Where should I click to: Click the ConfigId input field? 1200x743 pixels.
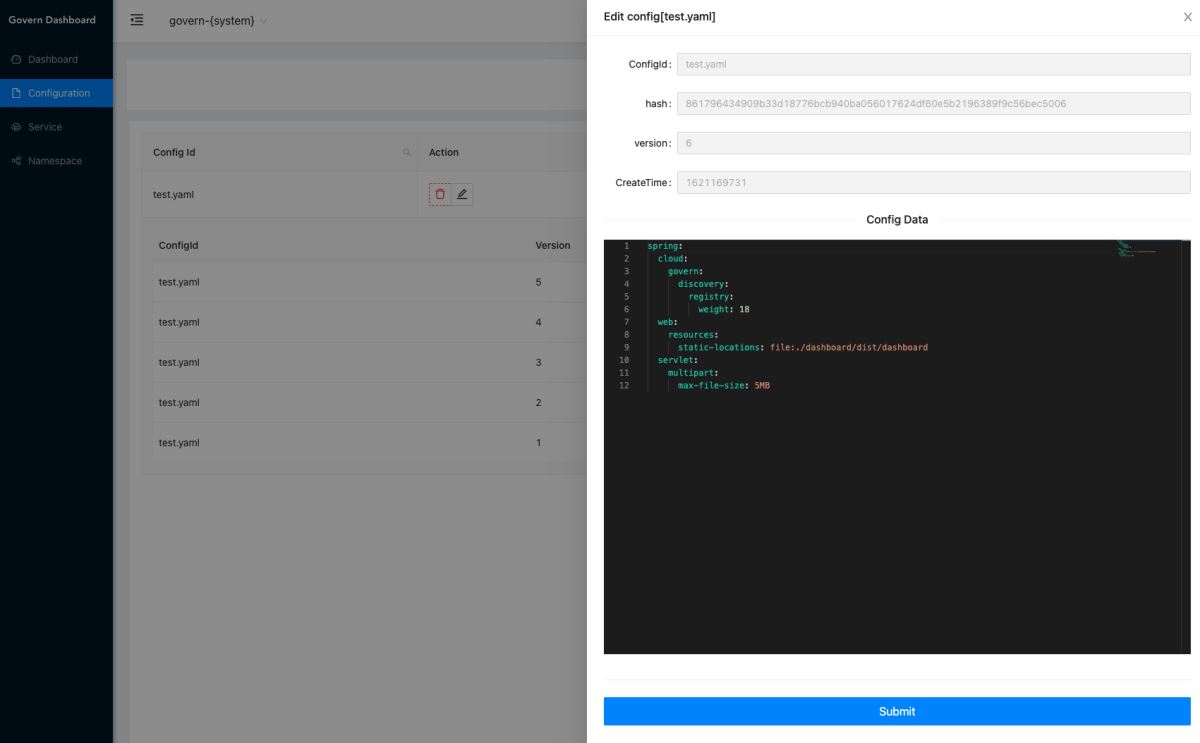(933, 64)
